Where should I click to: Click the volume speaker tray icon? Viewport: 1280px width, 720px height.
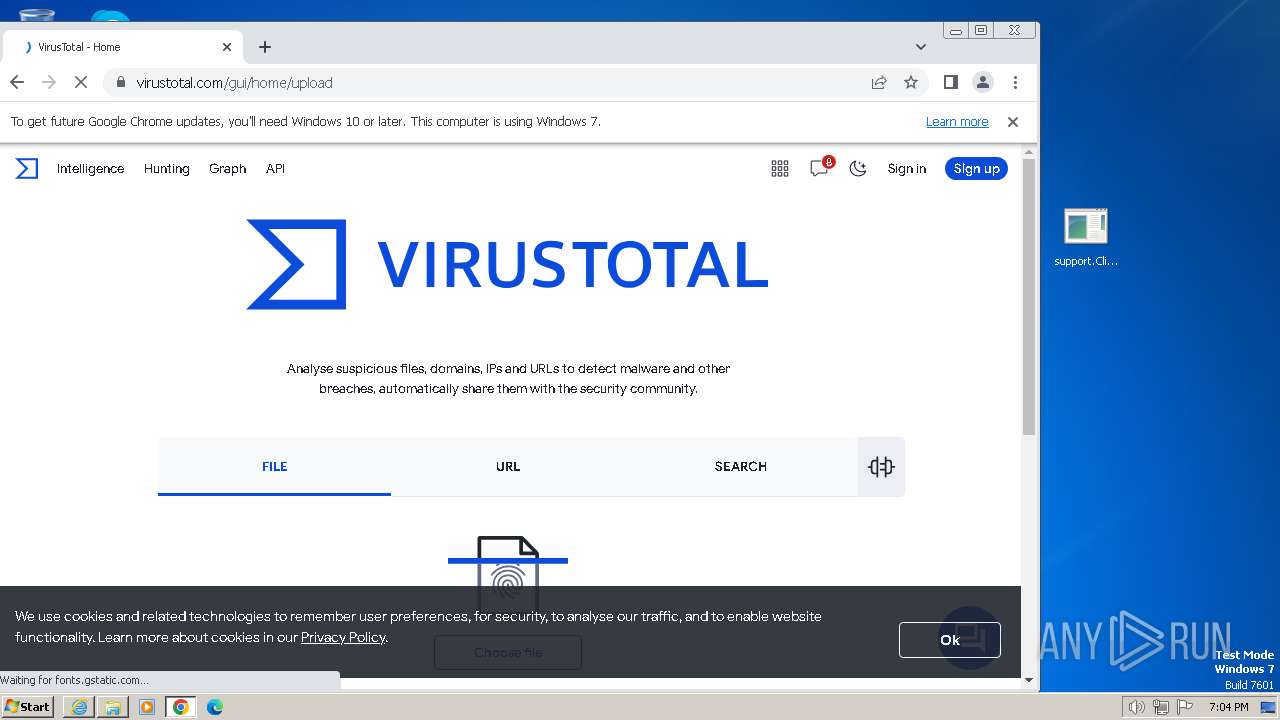coord(1136,707)
